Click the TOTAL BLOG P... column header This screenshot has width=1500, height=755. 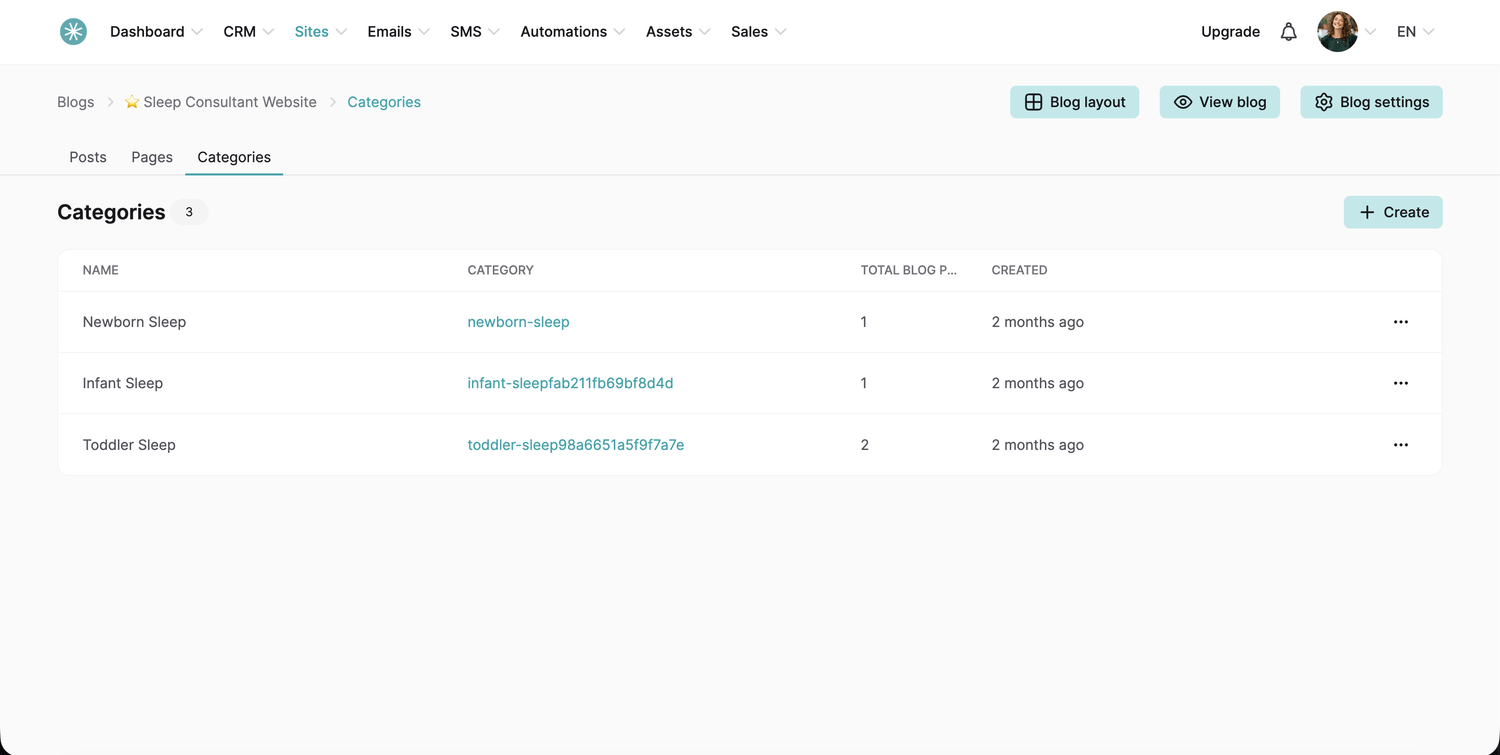[909, 270]
